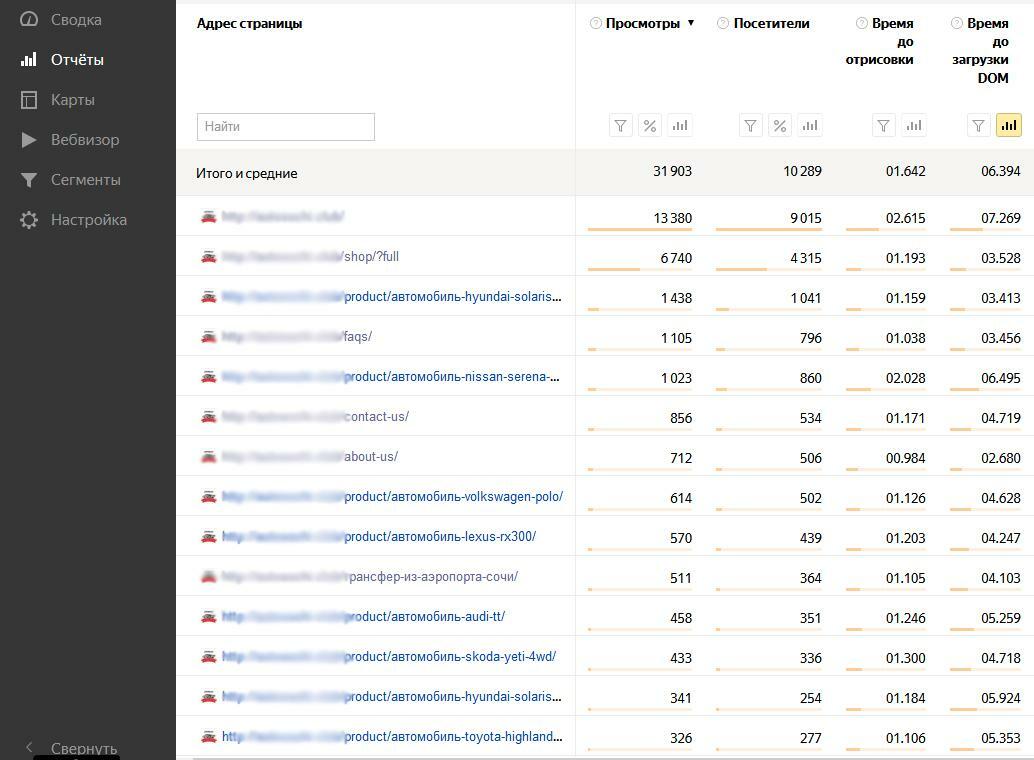Open Отчёты in the sidebar
Image resolution: width=1034 pixels, height=760 pixels.
[77, 60]
